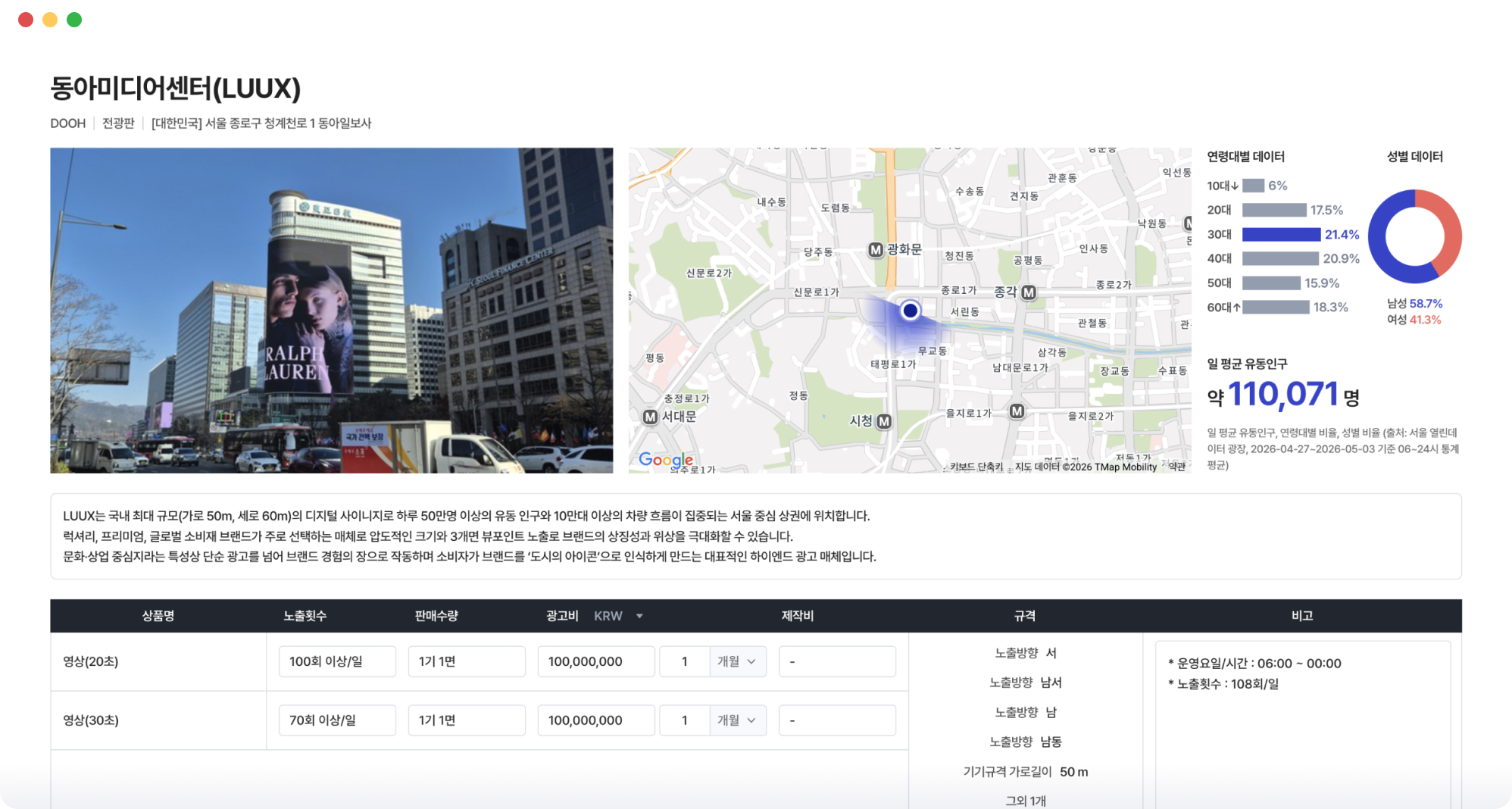Open the Ralph Lauren billboard photo
The height and width of the screenshot is (809, 1512).
pyautogui.click(x=332, y=311)
